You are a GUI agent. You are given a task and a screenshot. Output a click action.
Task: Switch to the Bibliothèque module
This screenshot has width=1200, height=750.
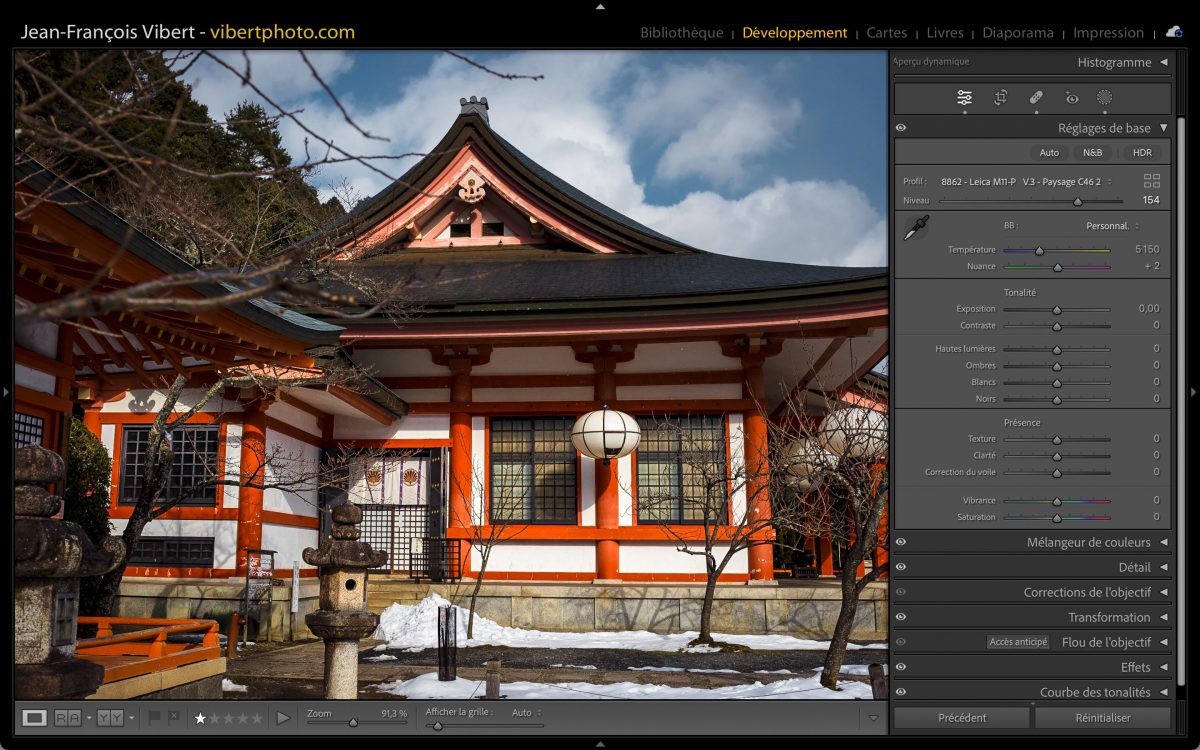click(x=681, y=33)
